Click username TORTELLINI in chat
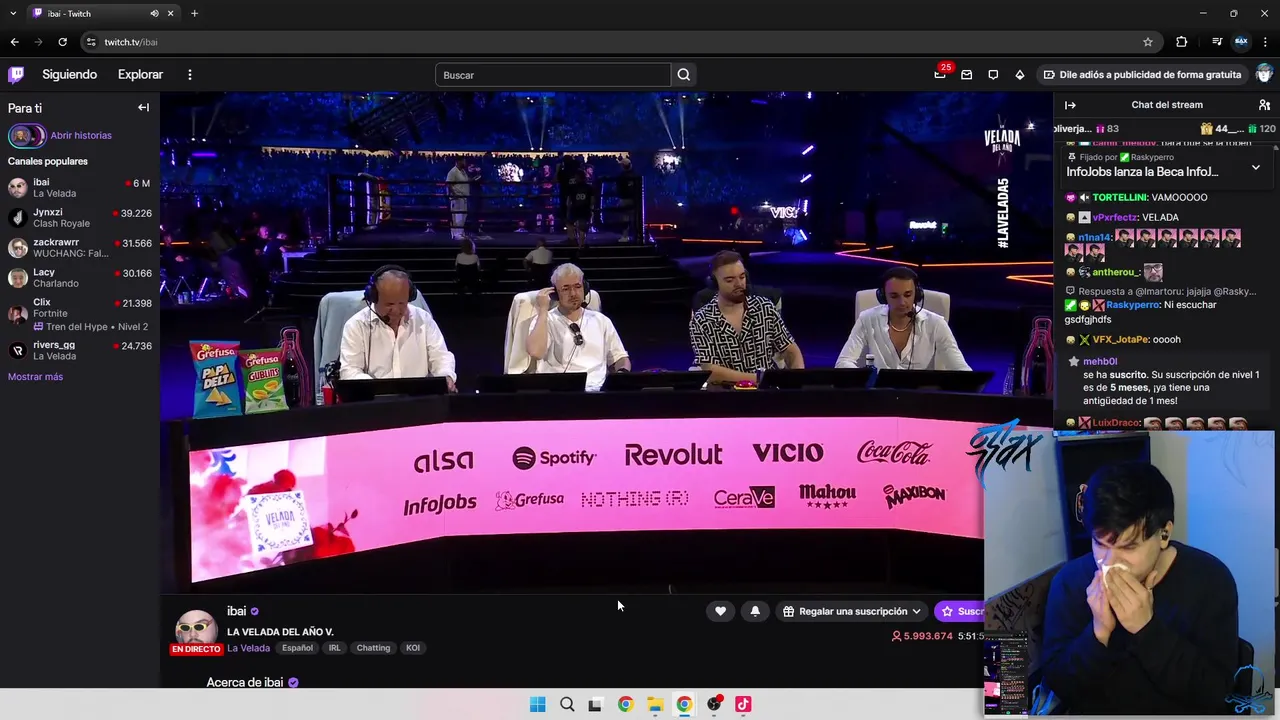Viewport: 1280px width, 720px height. (1119, 198)
